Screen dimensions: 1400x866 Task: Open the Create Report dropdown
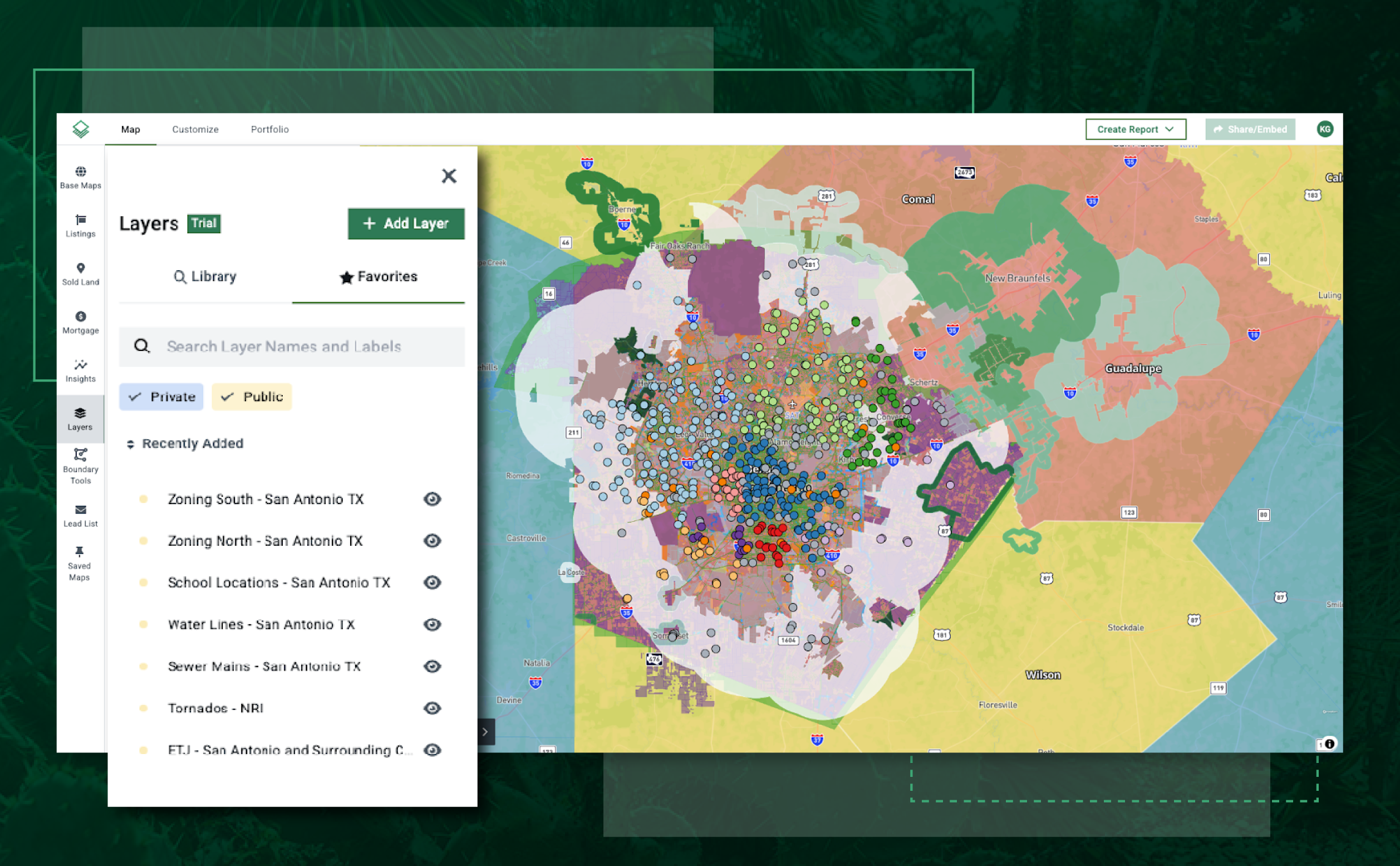click(x=1136, y=129)
